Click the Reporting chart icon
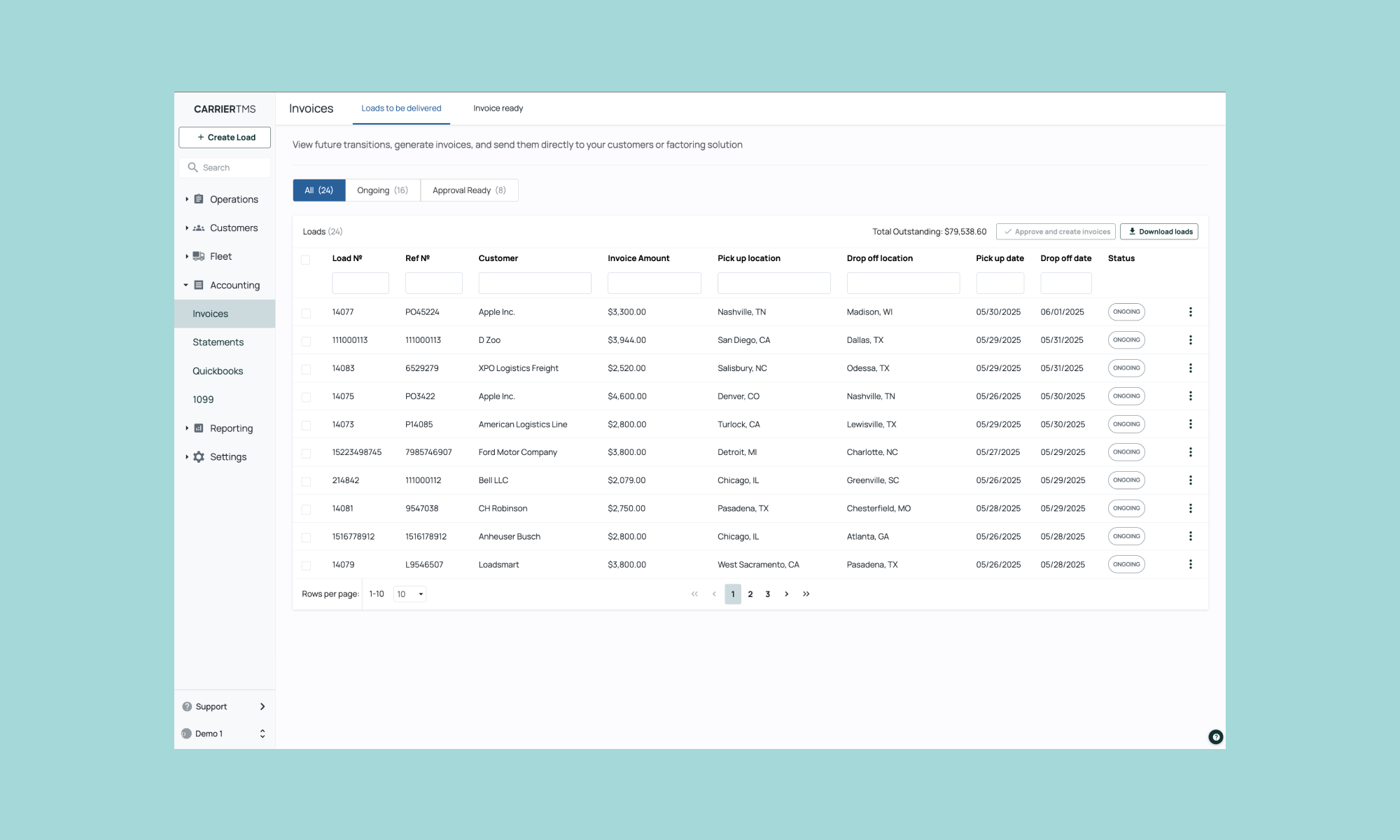The image size is (1400, 840). [199, 428]
